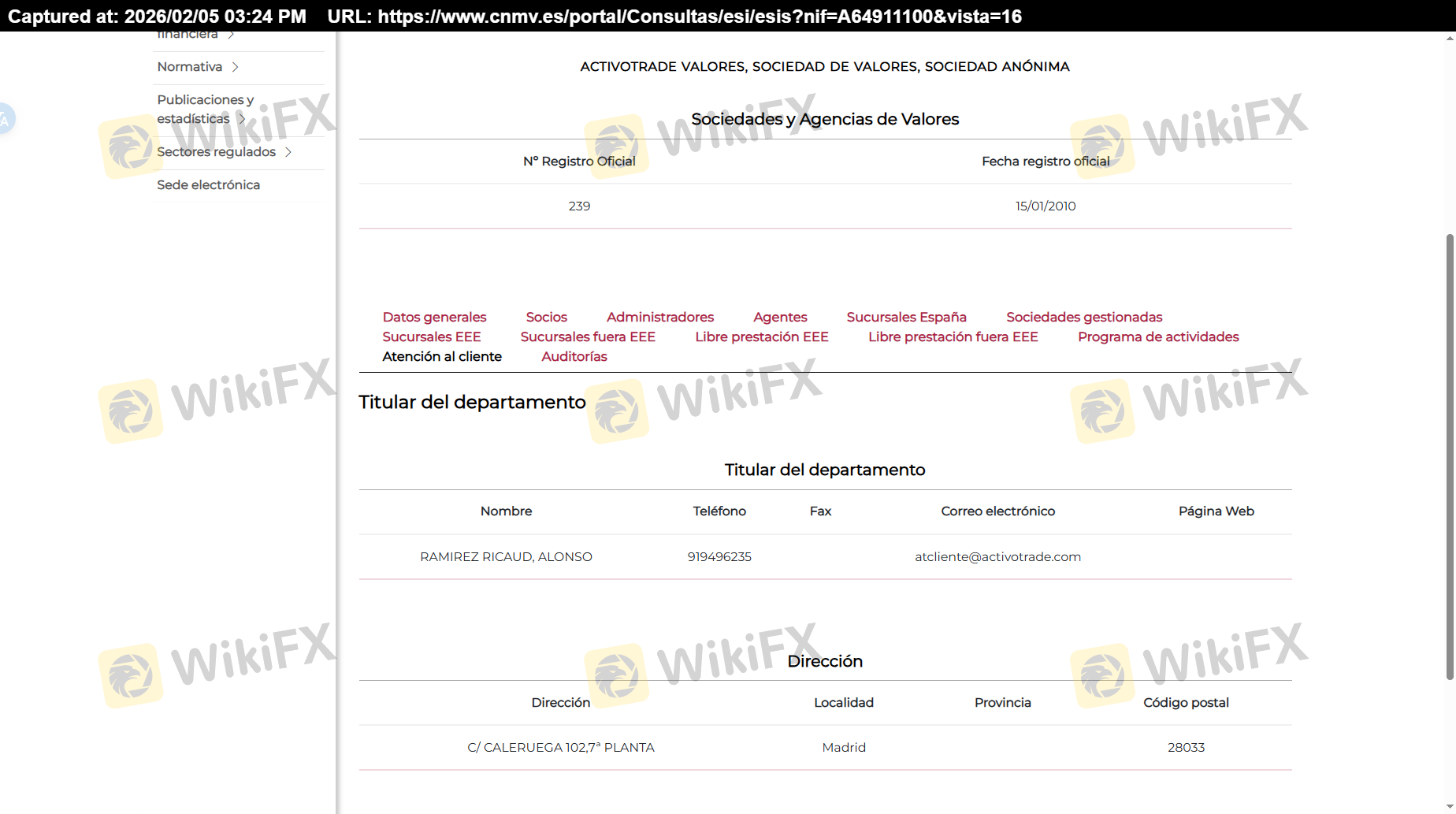
Task: Open the Socios tab
Action: 546,317
